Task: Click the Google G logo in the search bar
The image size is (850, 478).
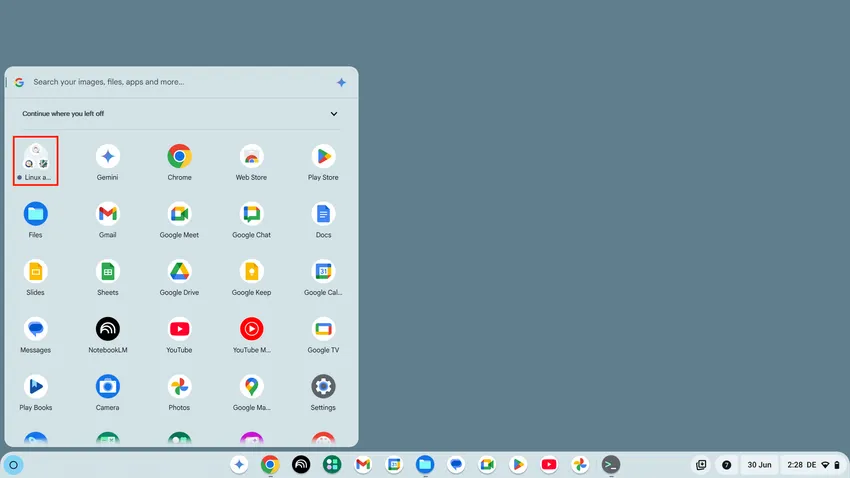Action: (x=20, y=82)
